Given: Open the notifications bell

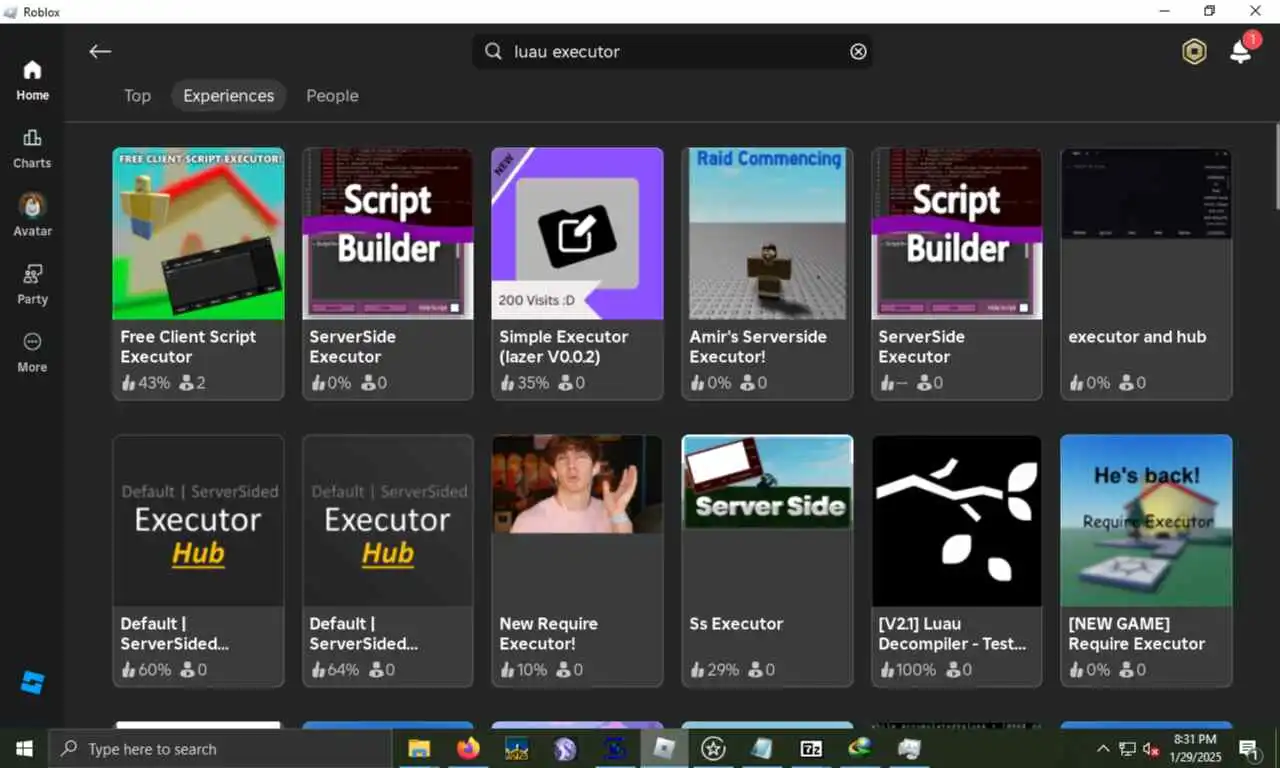Looking at the screenshot, I should (x=1241, y=51).
